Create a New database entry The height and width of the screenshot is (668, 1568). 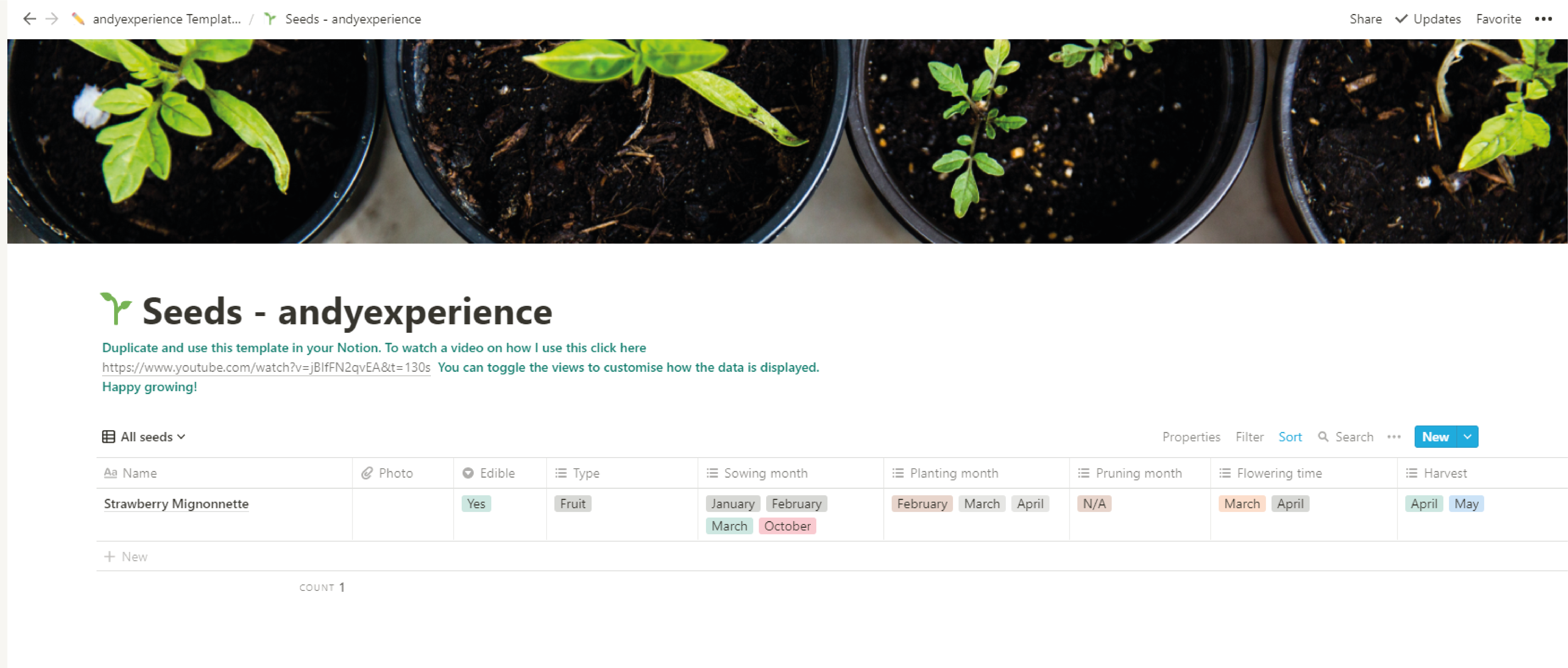1435,437
